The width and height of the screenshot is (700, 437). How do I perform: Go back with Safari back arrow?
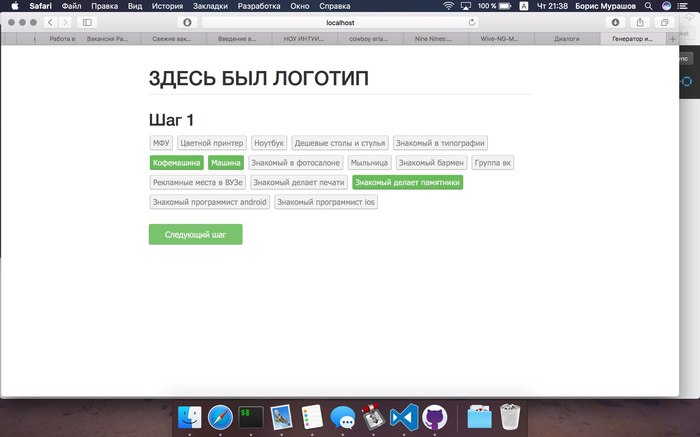(x=49, y=21)
